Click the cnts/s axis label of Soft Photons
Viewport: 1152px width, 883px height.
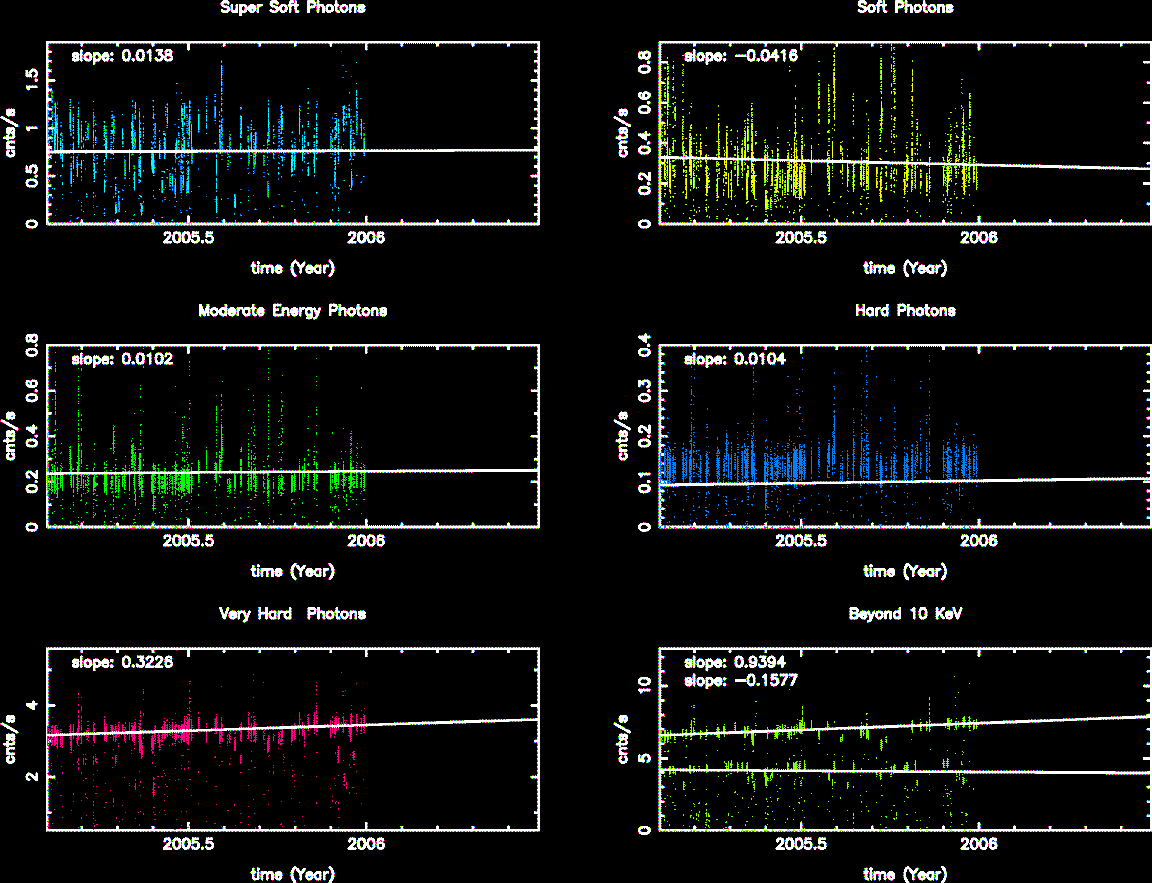pyautogui.click(x=624, y=134)
